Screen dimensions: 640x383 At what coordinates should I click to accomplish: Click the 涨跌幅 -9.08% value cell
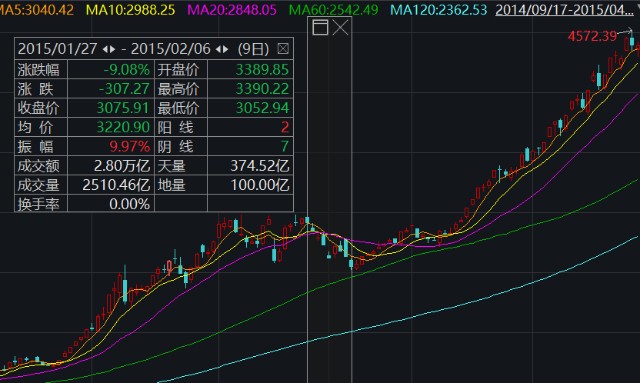(x=111, y=70)
